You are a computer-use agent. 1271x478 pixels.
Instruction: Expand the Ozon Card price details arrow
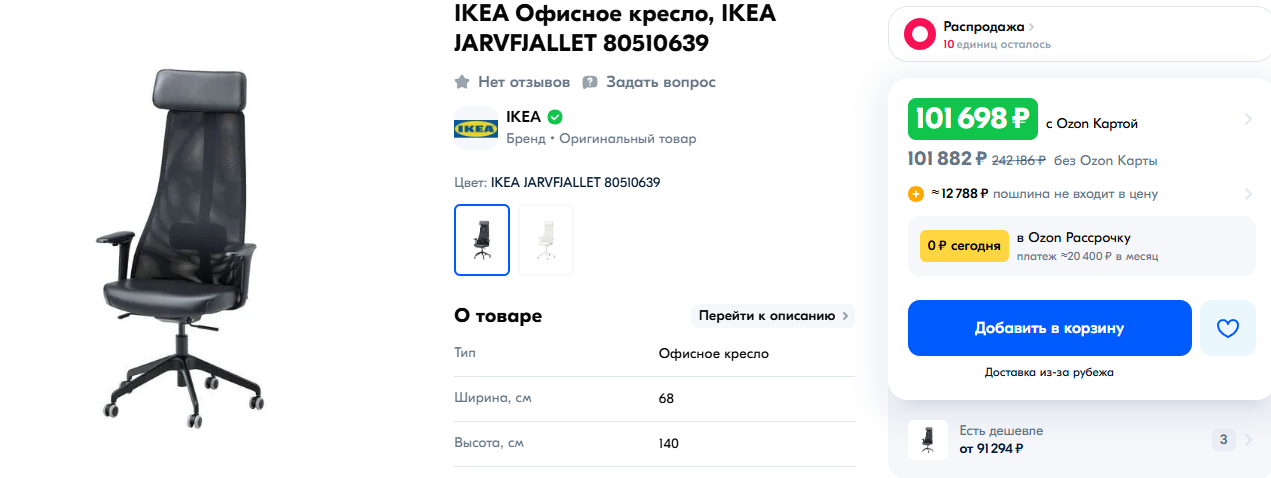(1248, 120)
